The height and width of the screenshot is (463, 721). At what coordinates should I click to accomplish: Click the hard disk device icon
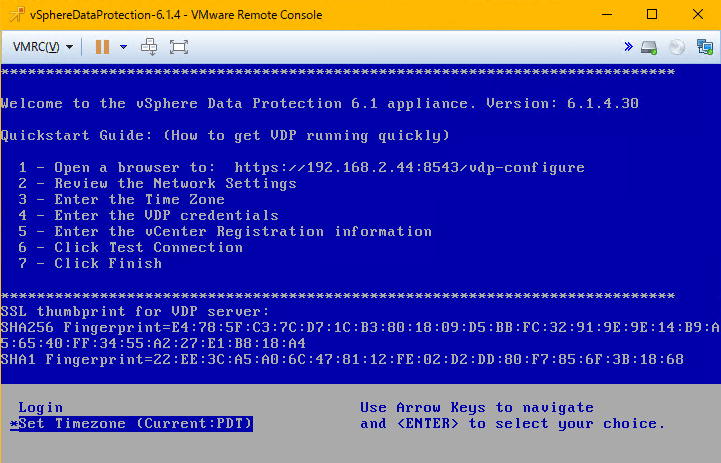pyautogui.click(x=649, y=47)
